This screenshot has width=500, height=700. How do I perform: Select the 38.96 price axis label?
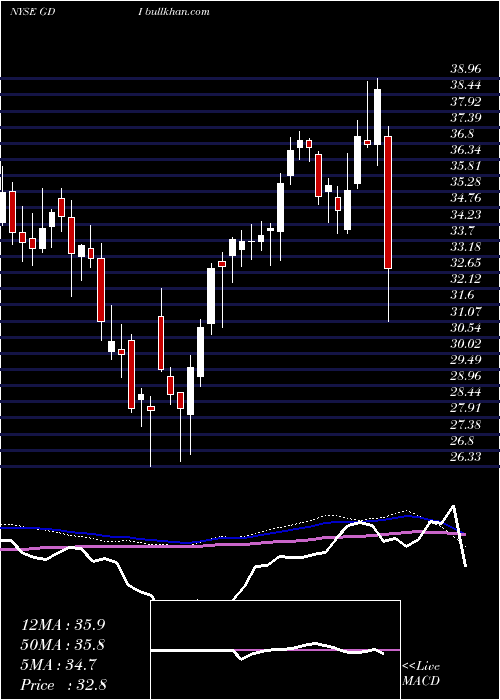tap(466, 69)
